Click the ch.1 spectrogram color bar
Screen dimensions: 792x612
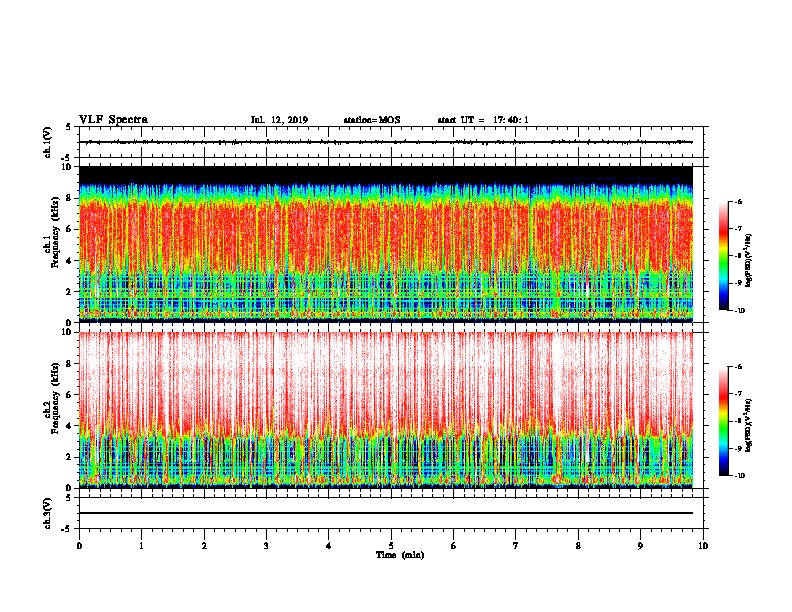point(723,256)
